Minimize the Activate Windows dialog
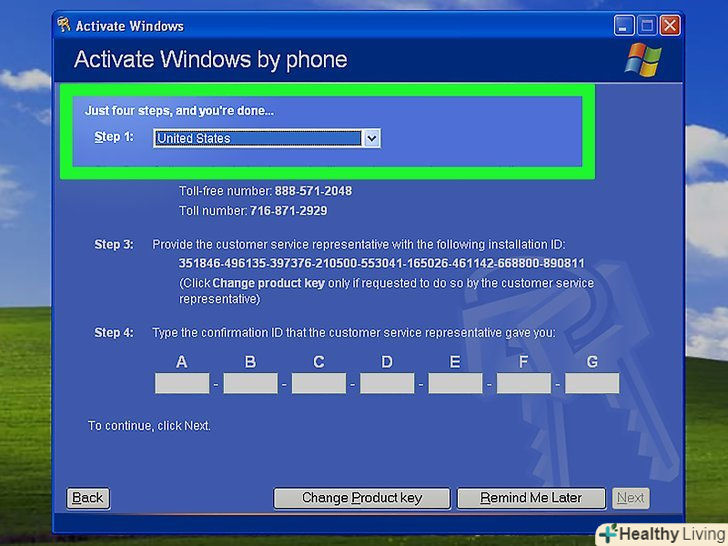 click(624, 26)
